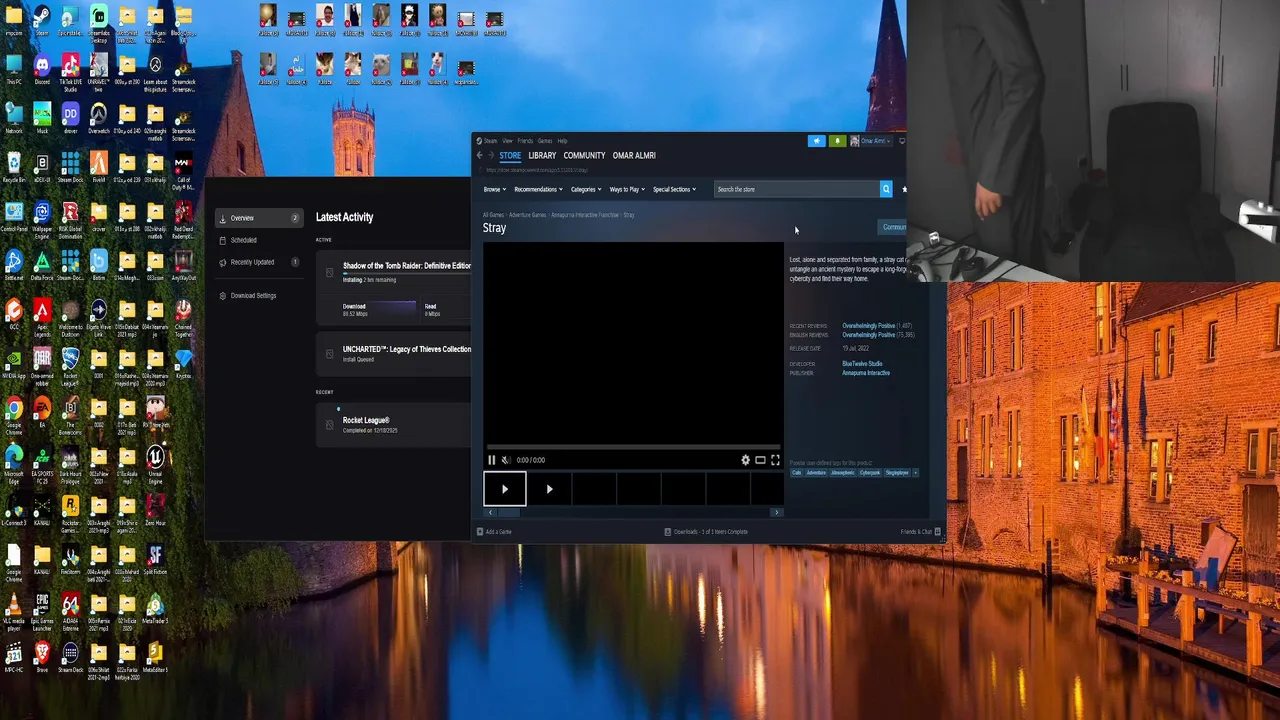
Task: Toggle mute on the trailer player
Action: (x=505, y=460)
